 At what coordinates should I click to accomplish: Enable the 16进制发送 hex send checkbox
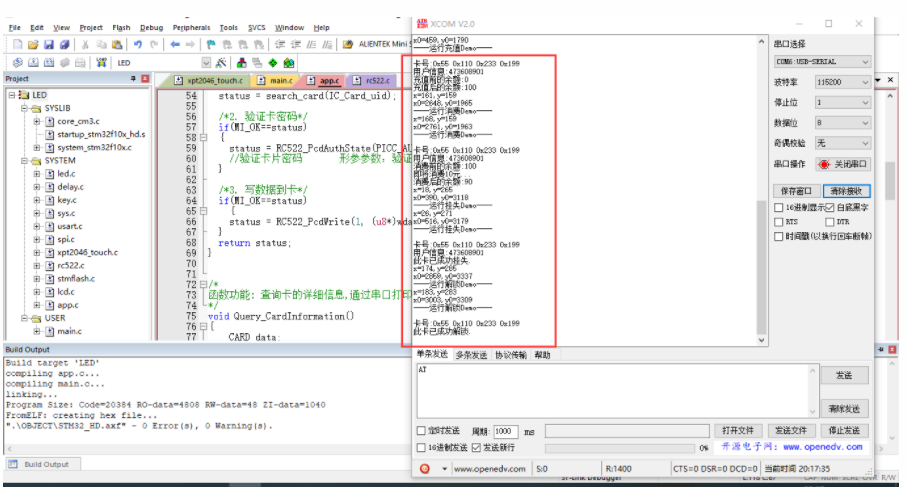421,448
